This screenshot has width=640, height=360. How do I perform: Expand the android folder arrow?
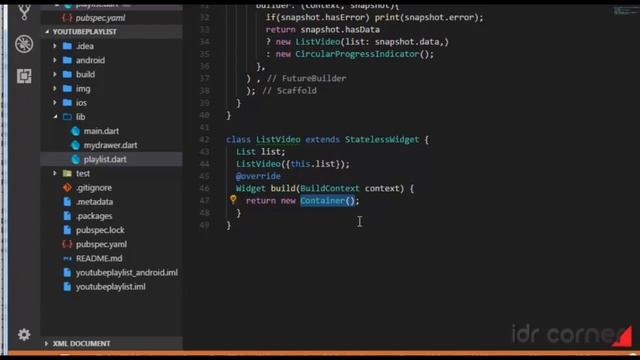coord(55,60)
